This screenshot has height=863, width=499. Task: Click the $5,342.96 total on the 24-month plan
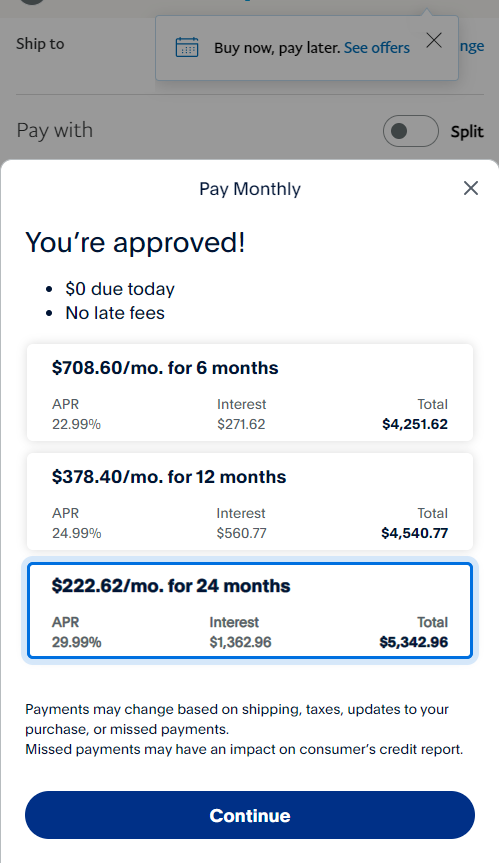(414, 642)
